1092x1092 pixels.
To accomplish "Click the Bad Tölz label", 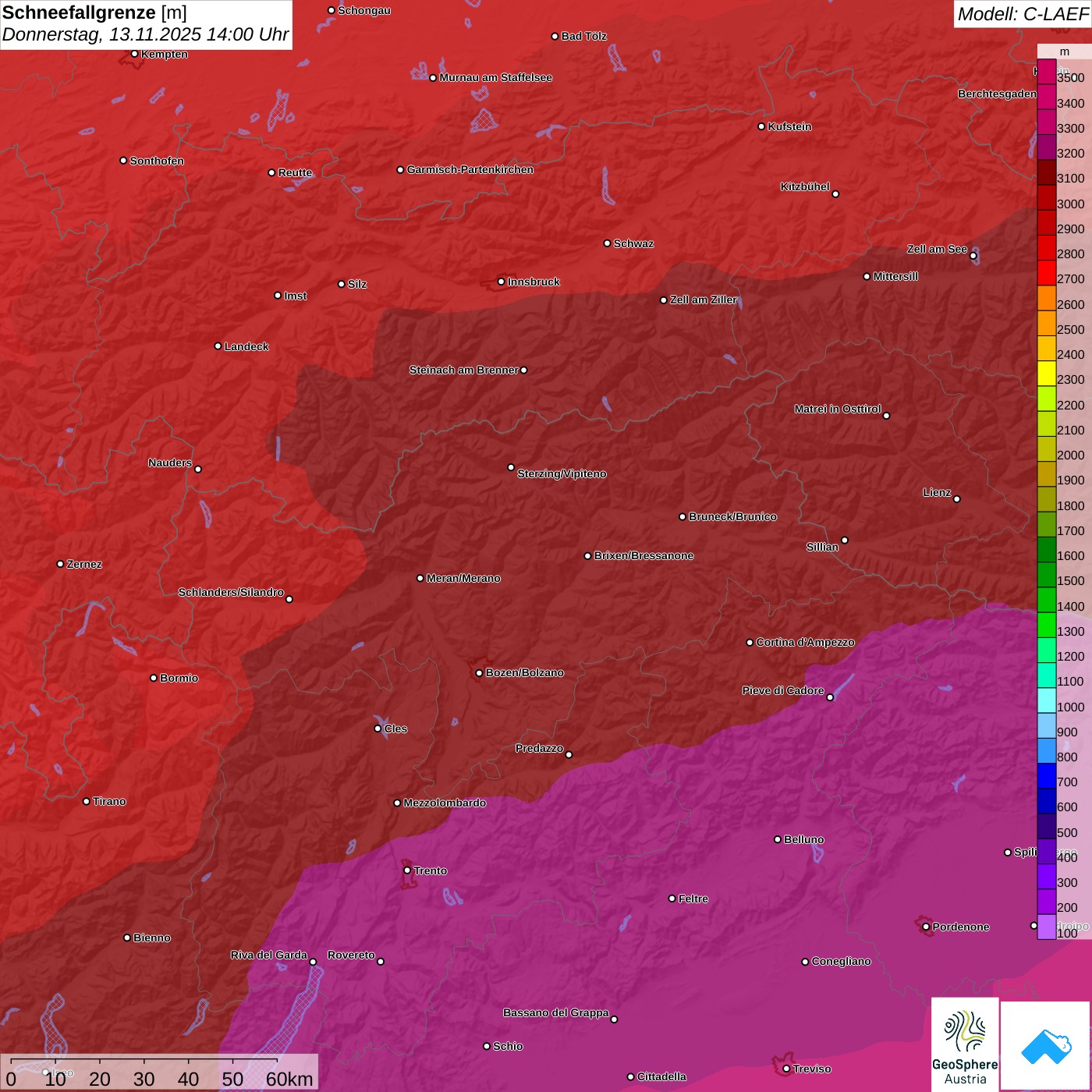I will [x=583, y=37].
